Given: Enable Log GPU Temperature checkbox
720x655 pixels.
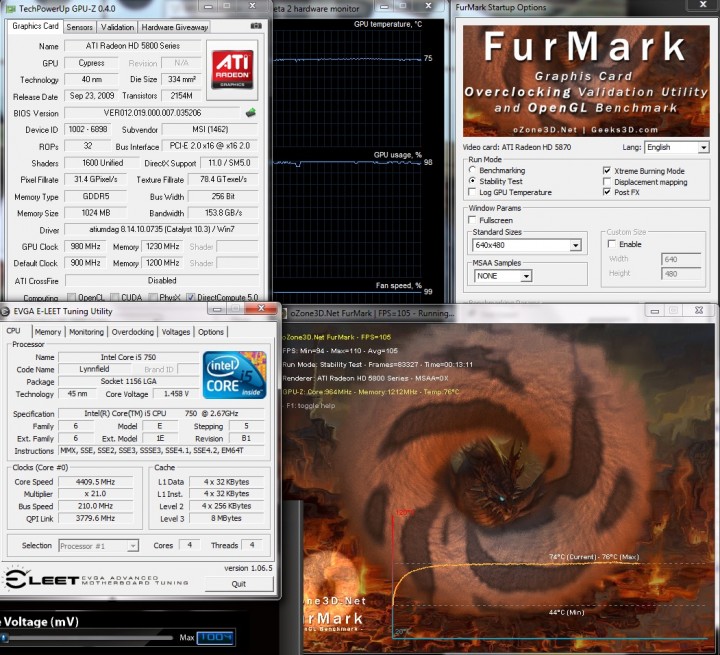Looking at the screenshot, I should pos(472,192).
